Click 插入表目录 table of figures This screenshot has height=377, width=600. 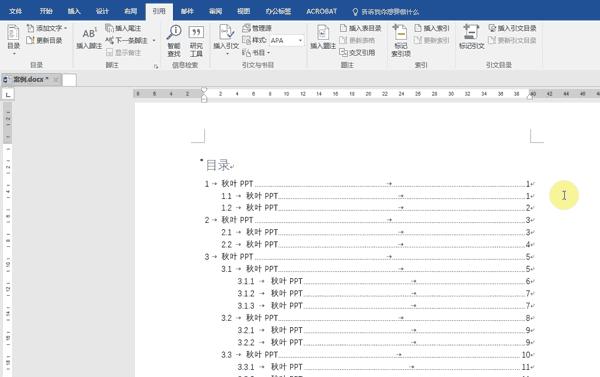[360, 28]
